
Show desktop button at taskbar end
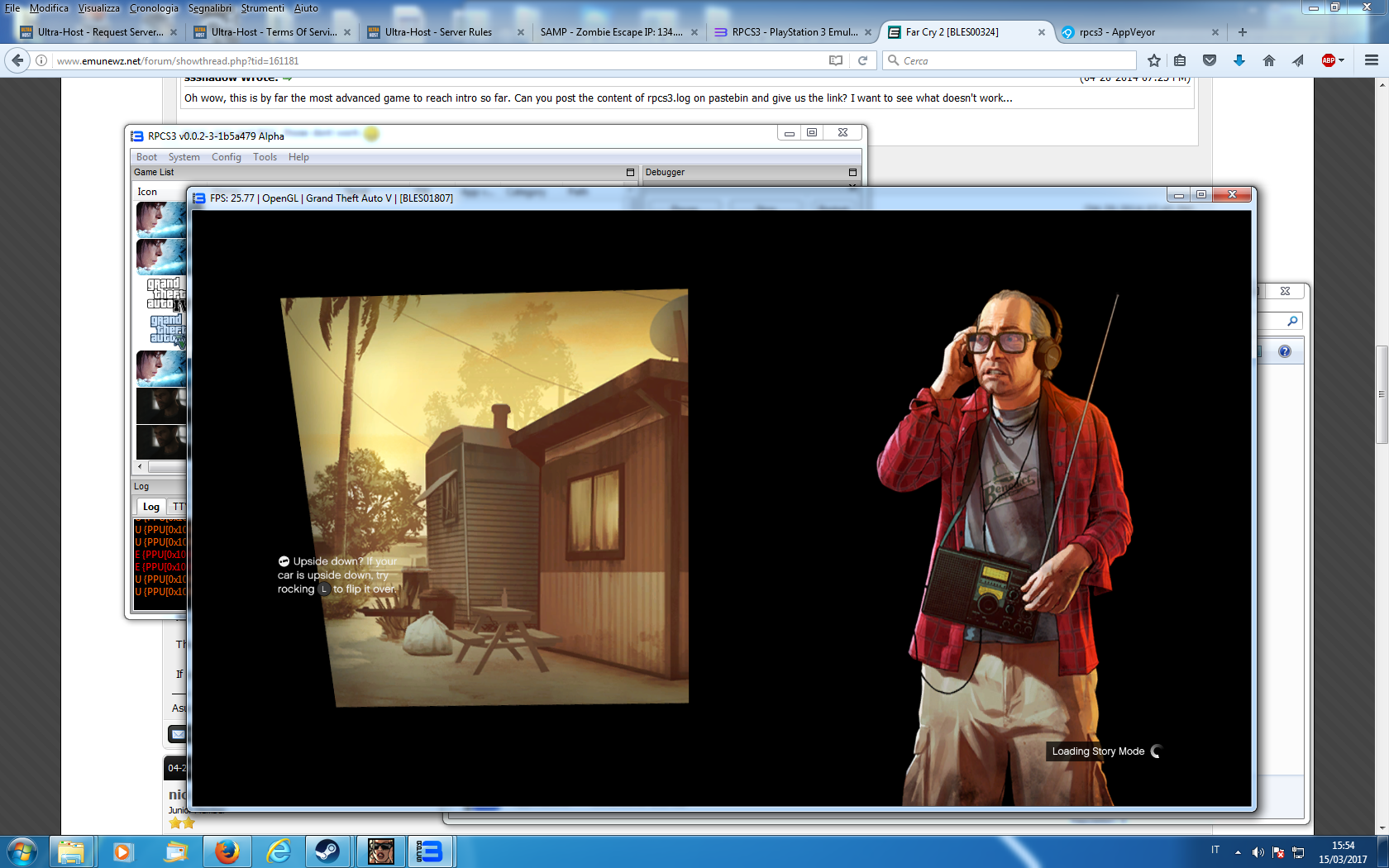point(1382,851)
